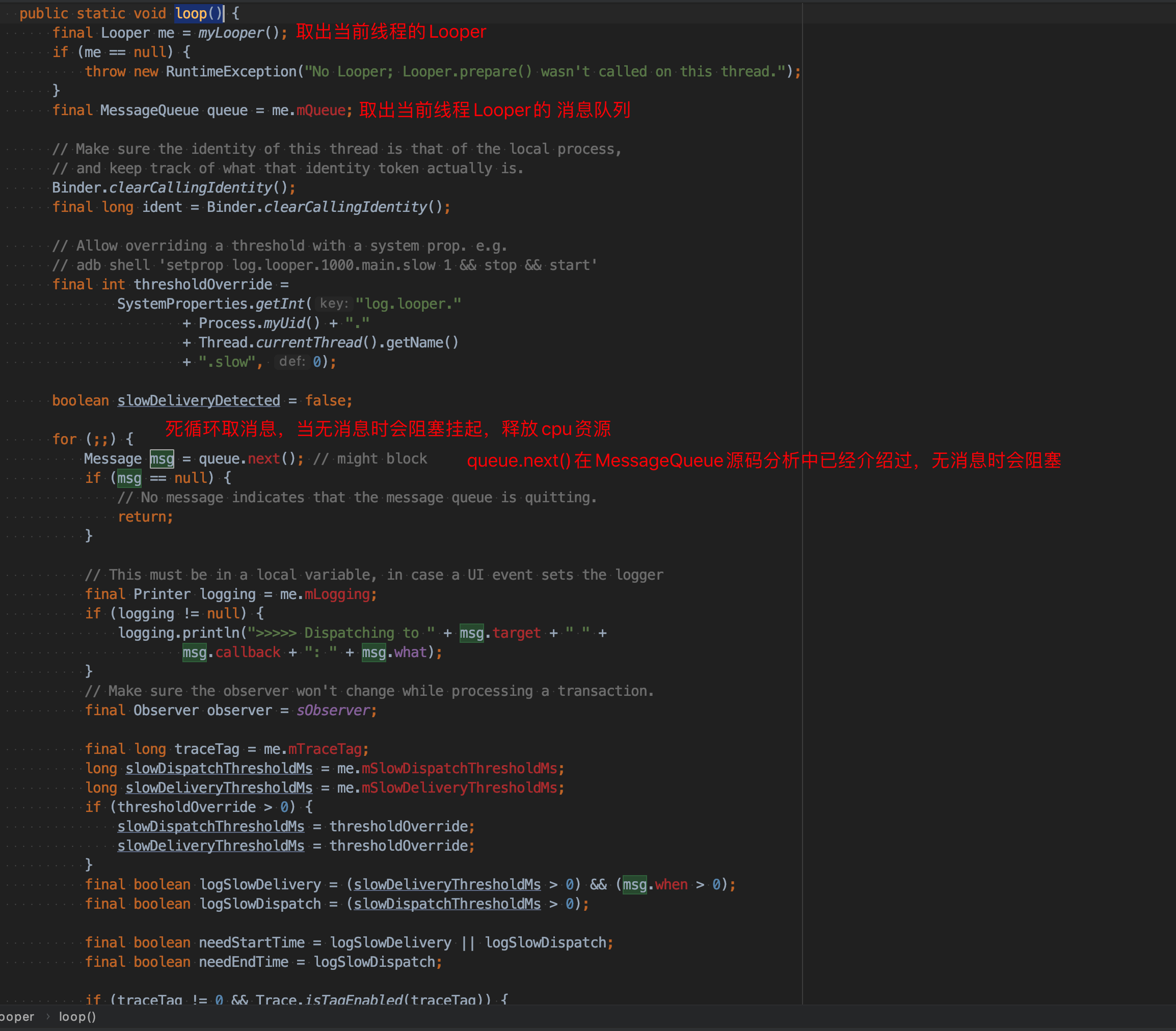Click msg.callback field reference
Screen dimensions: 1176x1031
(x=231, y=652)
